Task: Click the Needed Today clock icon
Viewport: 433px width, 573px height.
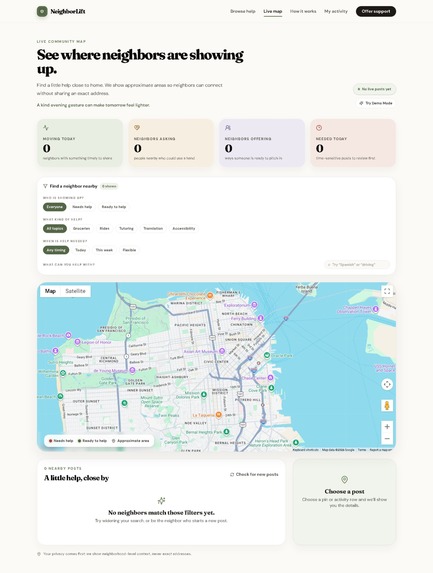Action: (319, 128)
